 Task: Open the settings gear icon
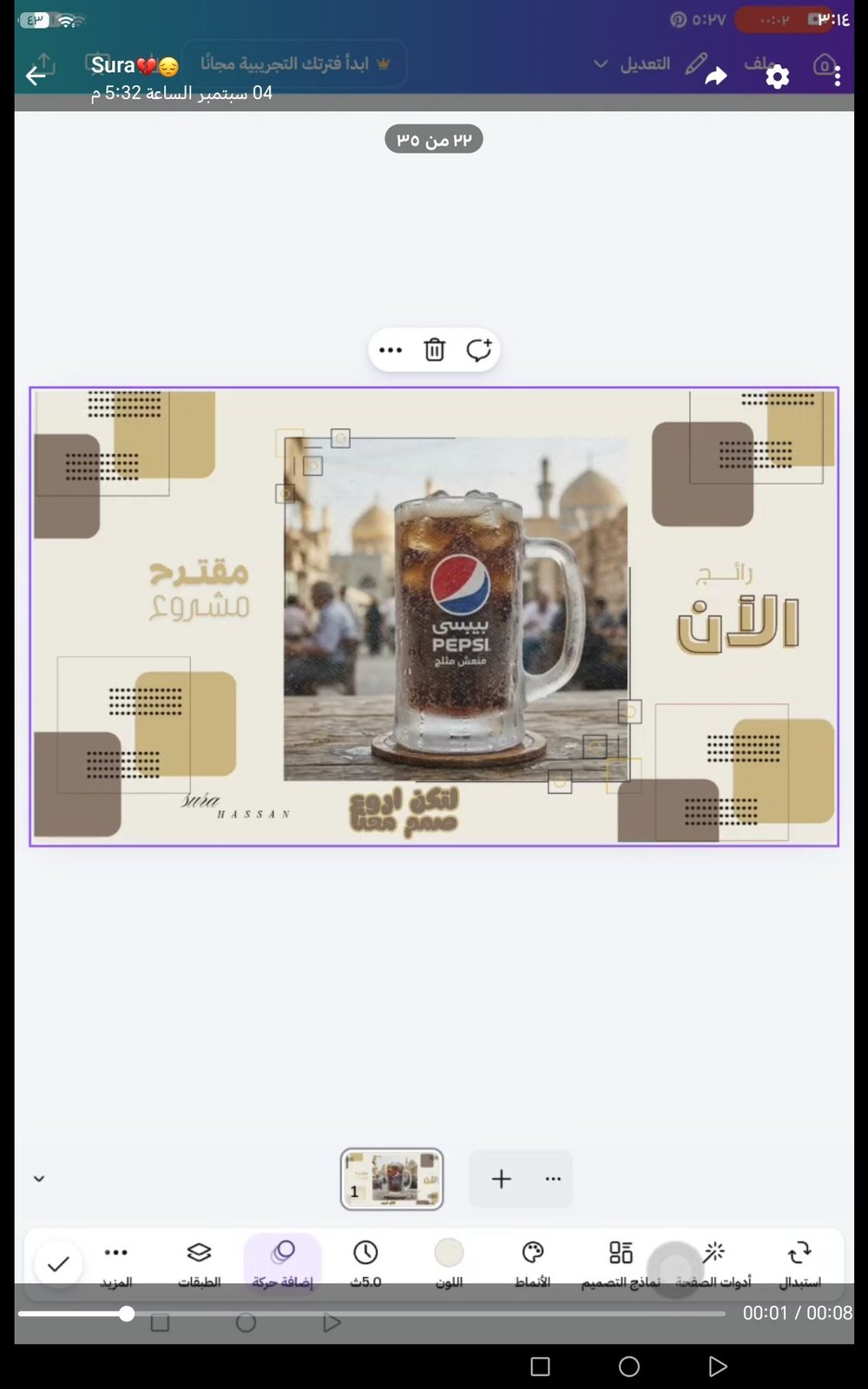click(778, 77)
